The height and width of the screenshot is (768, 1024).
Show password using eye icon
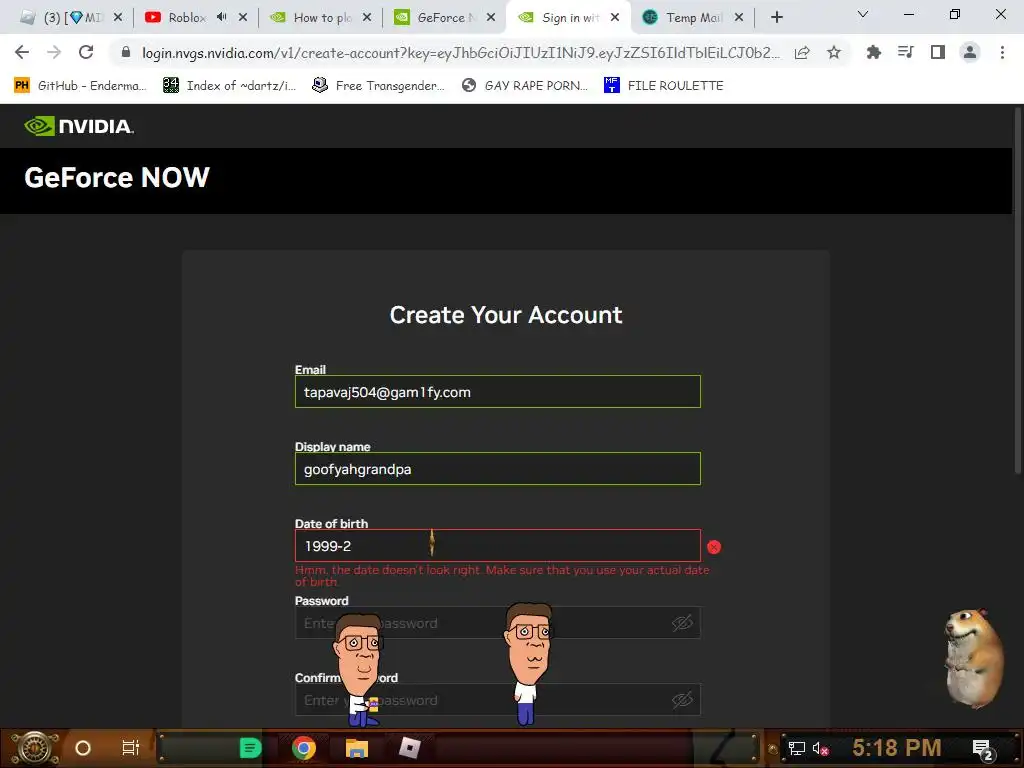tap(682, 623)
